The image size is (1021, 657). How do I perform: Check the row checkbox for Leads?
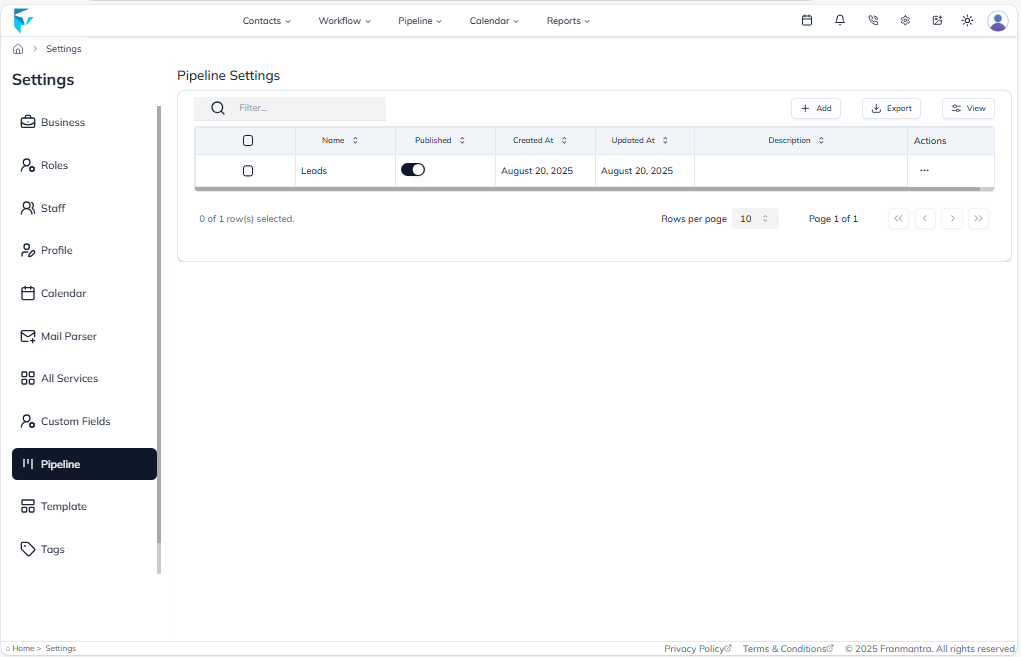point(247,169)
